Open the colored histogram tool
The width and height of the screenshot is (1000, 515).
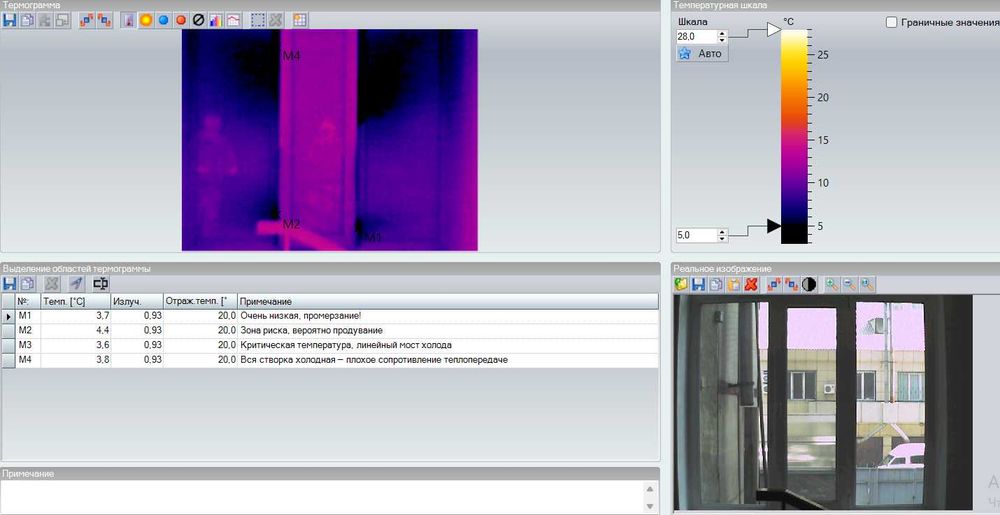click(x=216, y=20)
